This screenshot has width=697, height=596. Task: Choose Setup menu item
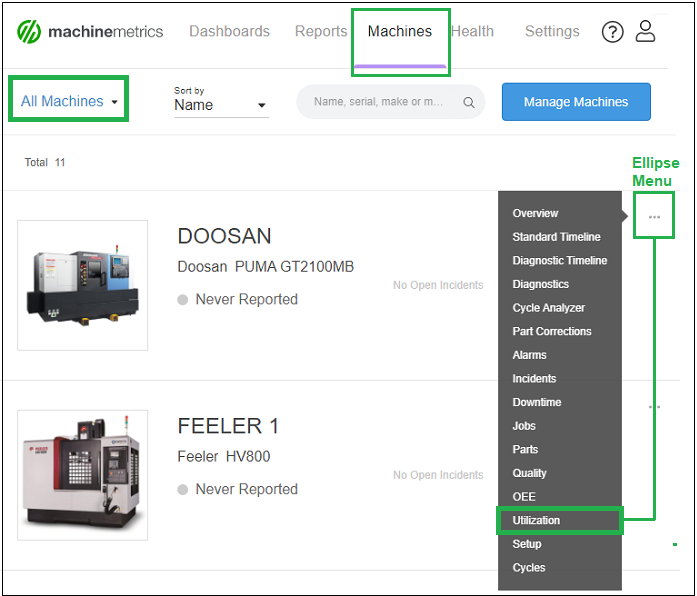point(527,544)
